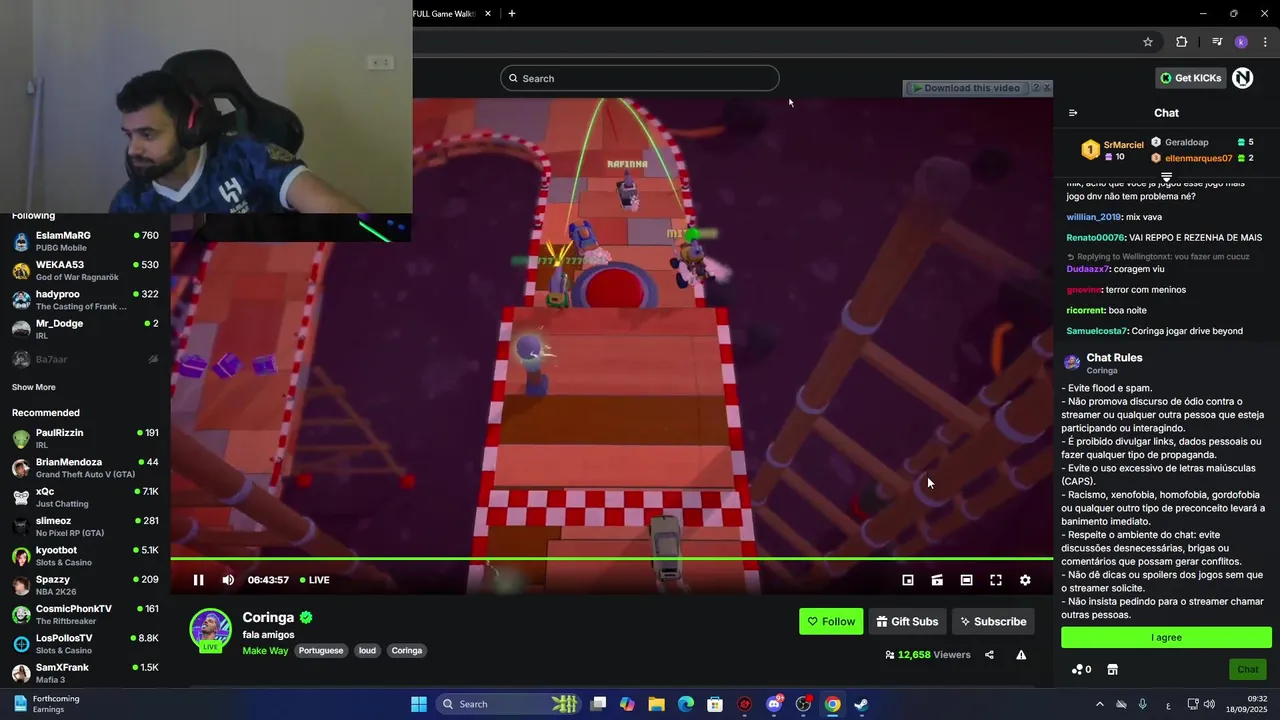Open PaulRizzin recommended channel

click(85, 438)
